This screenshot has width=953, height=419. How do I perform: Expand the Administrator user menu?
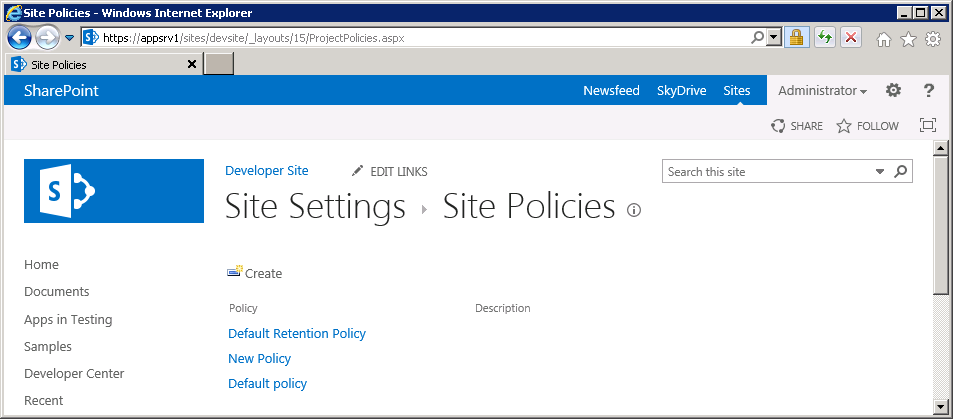click(x=822, y=91)
